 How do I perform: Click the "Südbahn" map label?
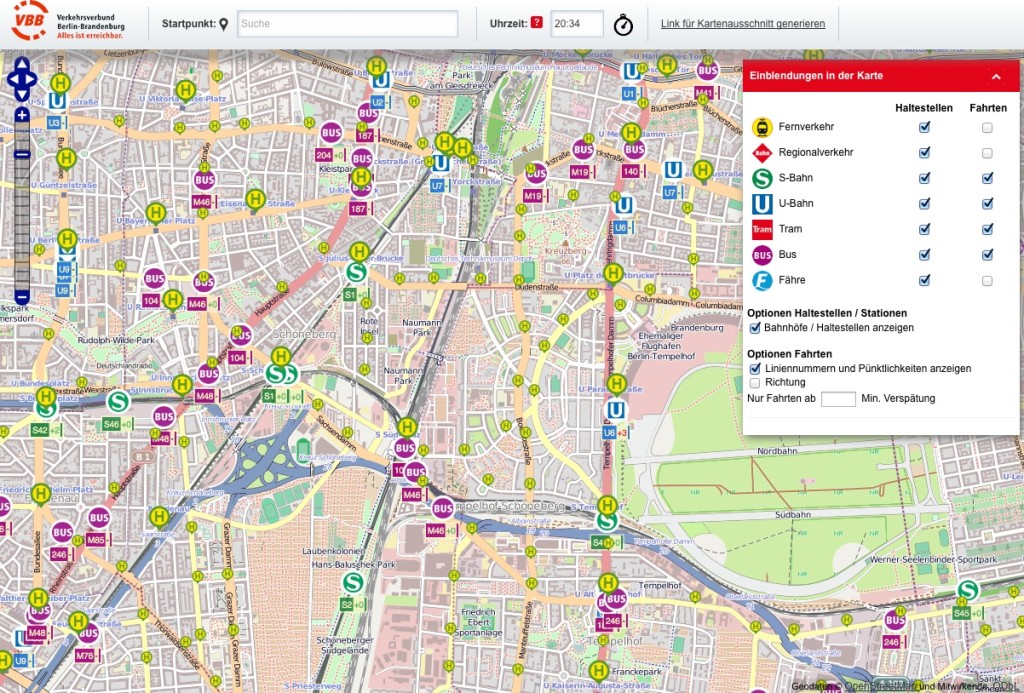pyautogui.click(x=792, y=515)
